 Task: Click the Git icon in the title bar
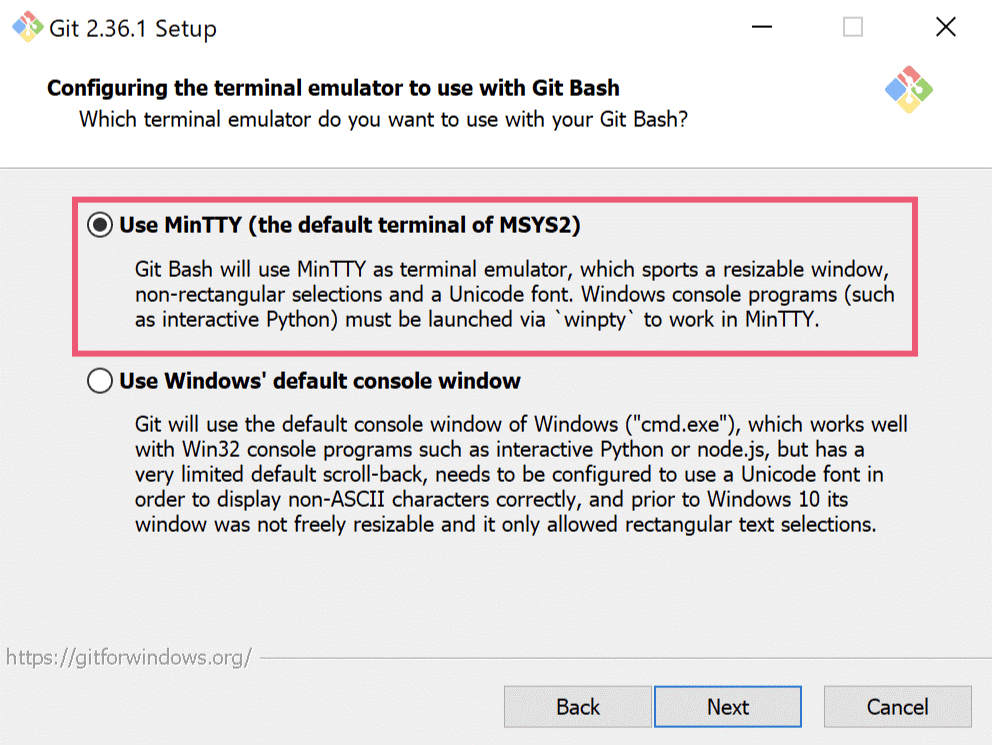click(x=27, y=28)
